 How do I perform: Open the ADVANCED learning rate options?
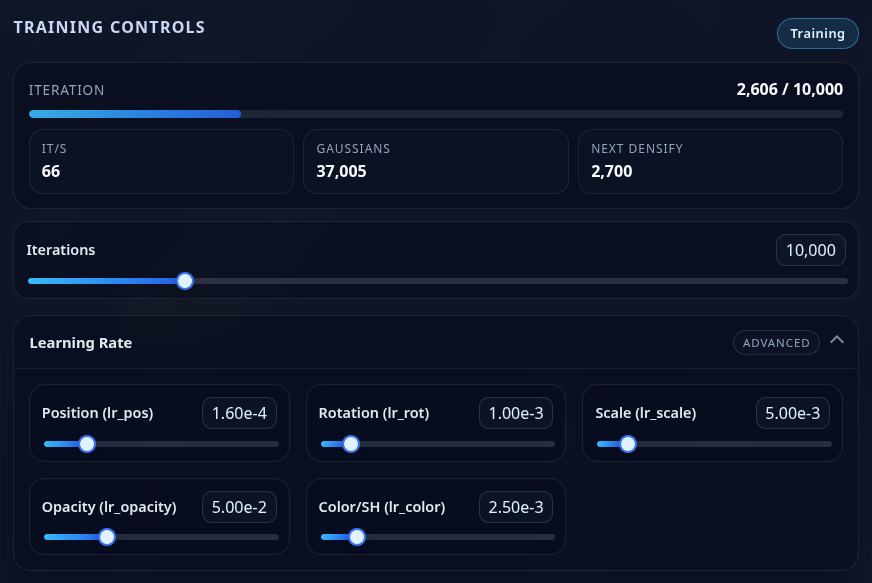click(776, 342)
